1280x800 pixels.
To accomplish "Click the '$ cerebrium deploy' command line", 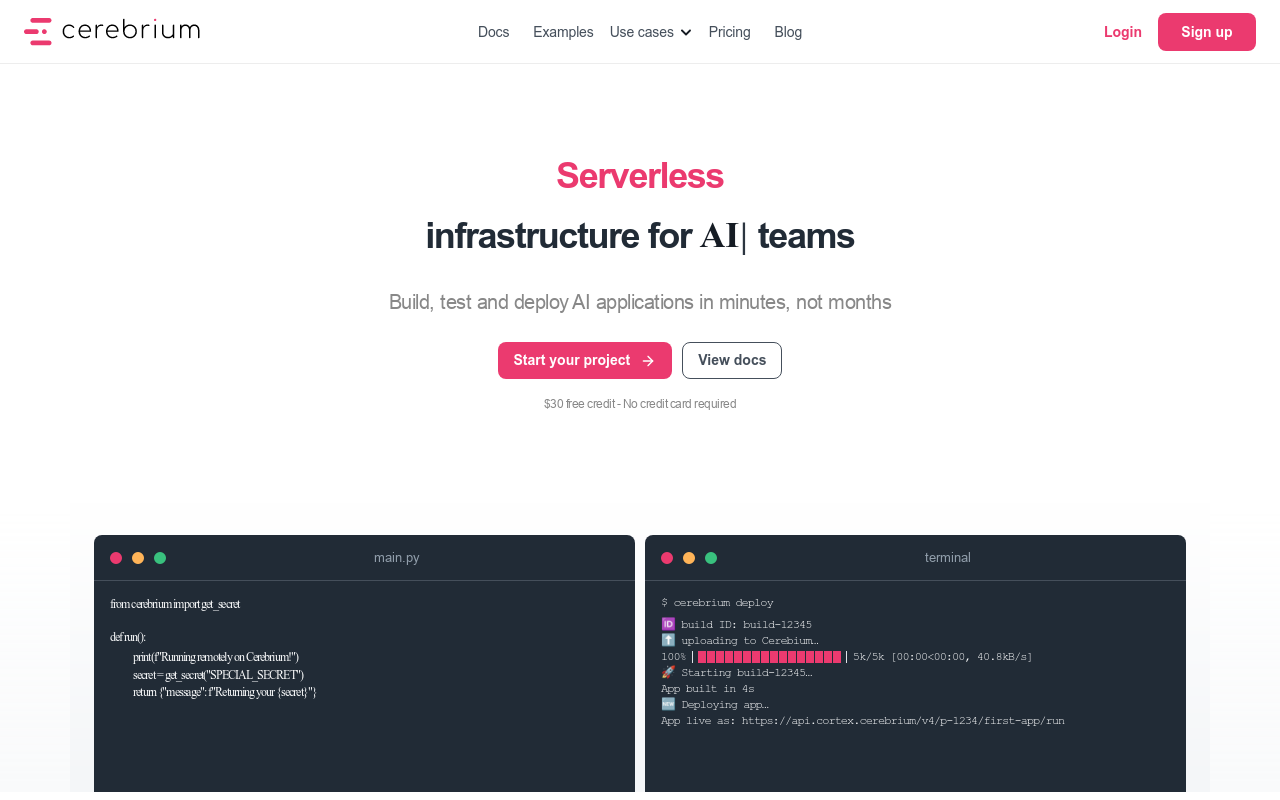I will pos(717,603).
